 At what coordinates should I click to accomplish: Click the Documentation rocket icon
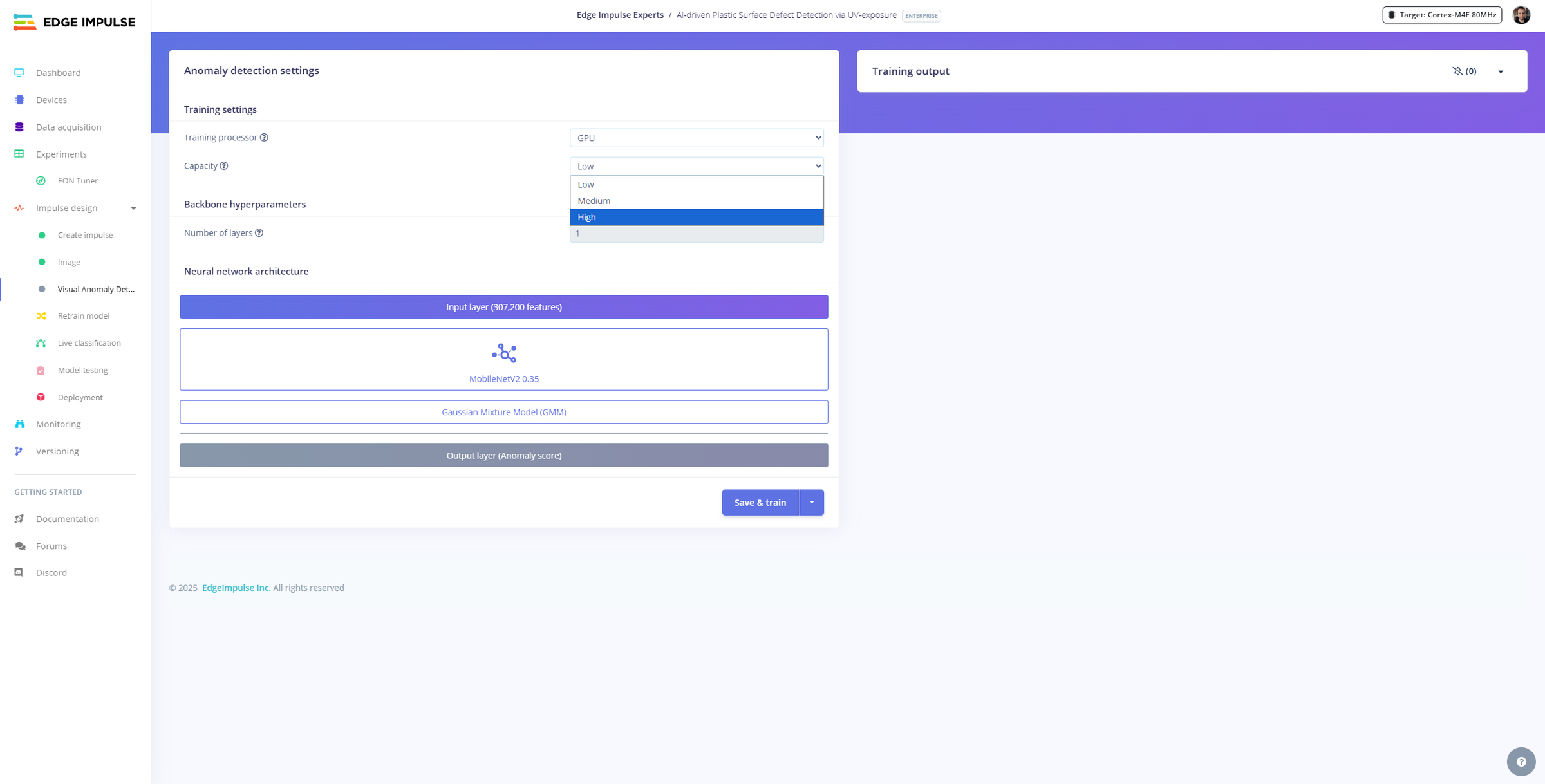19,519
